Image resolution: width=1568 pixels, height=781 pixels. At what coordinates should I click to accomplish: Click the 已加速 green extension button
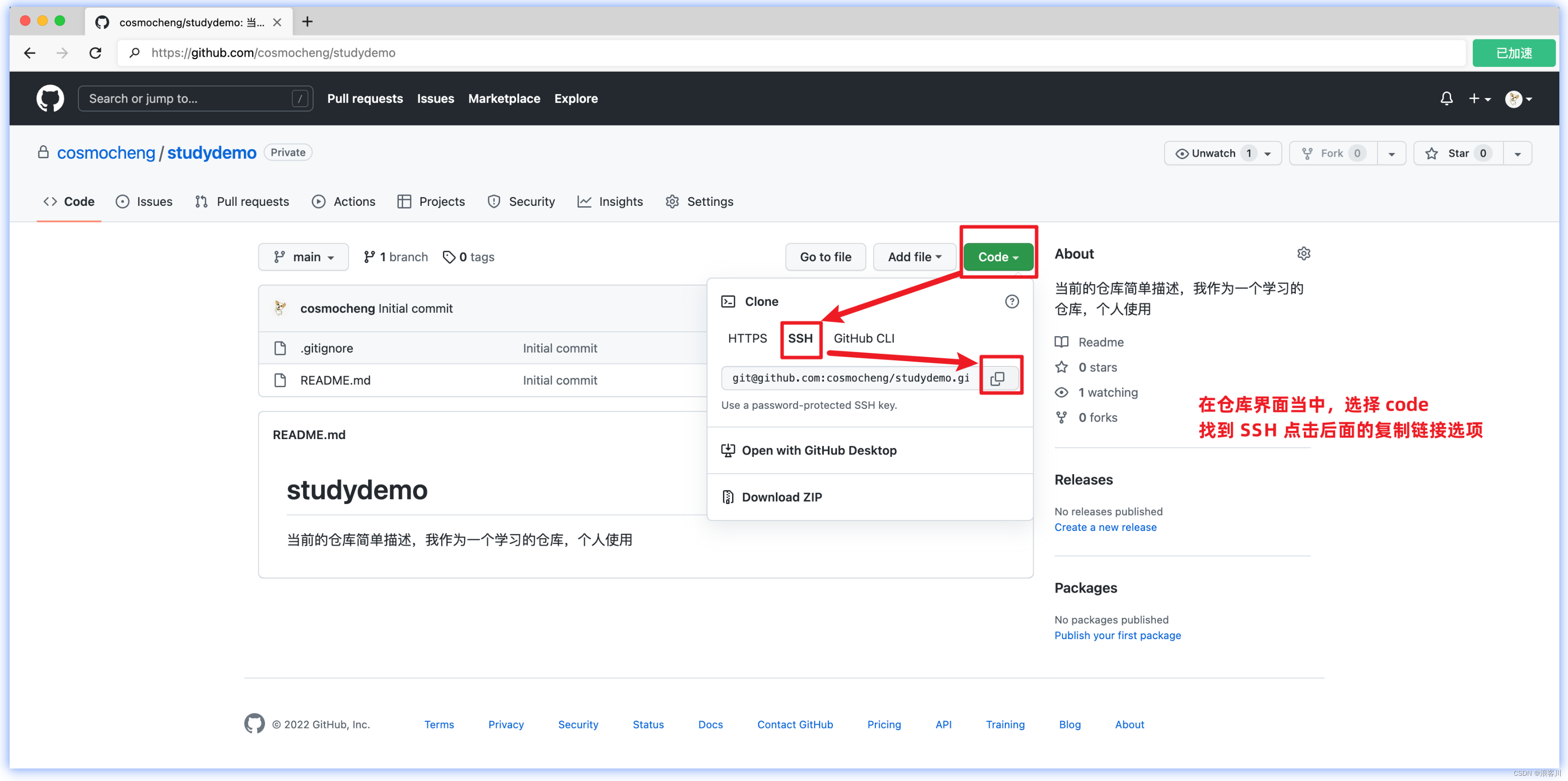(1513, 53)
